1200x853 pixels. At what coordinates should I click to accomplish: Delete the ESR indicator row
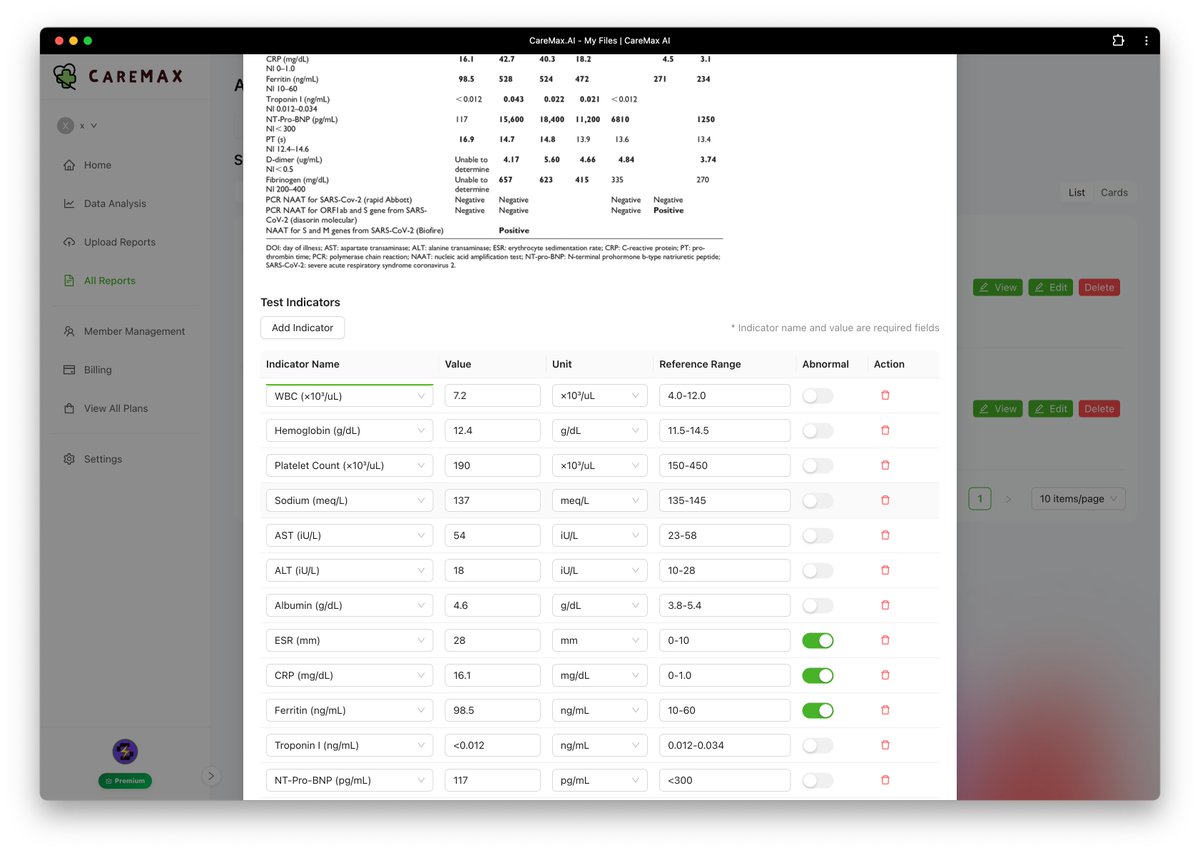tap(885, 640)
